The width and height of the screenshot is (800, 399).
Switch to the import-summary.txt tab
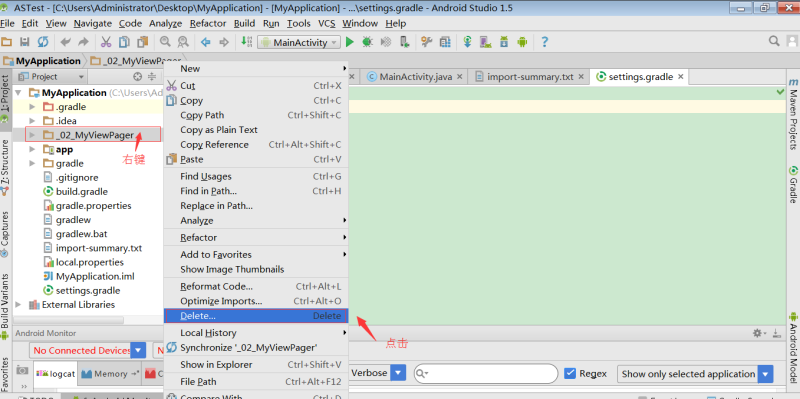[x=530, y=77]
